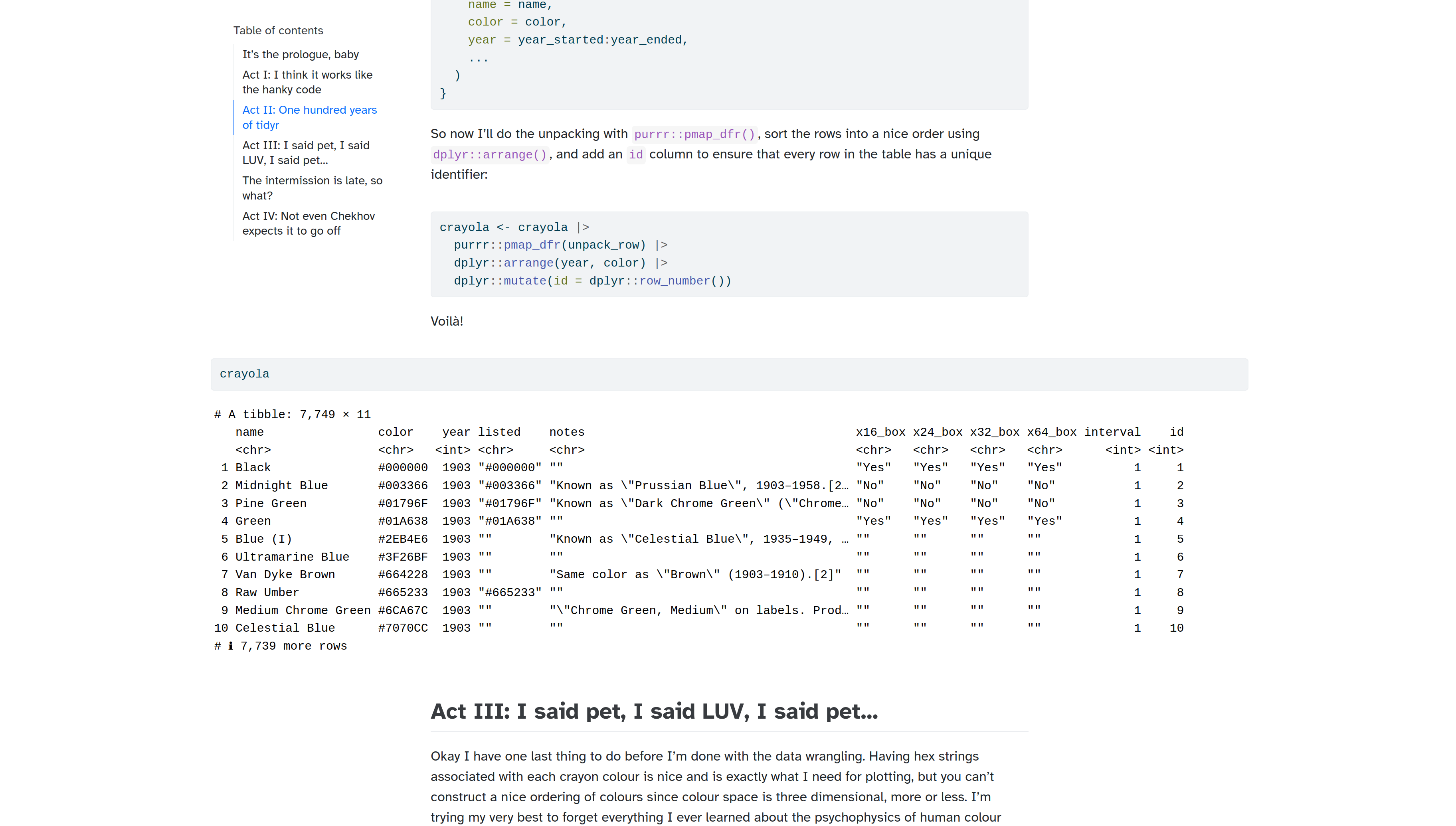Select active Act II tidyr contents entry
The image size is (1456, 826).
[309, 117]
